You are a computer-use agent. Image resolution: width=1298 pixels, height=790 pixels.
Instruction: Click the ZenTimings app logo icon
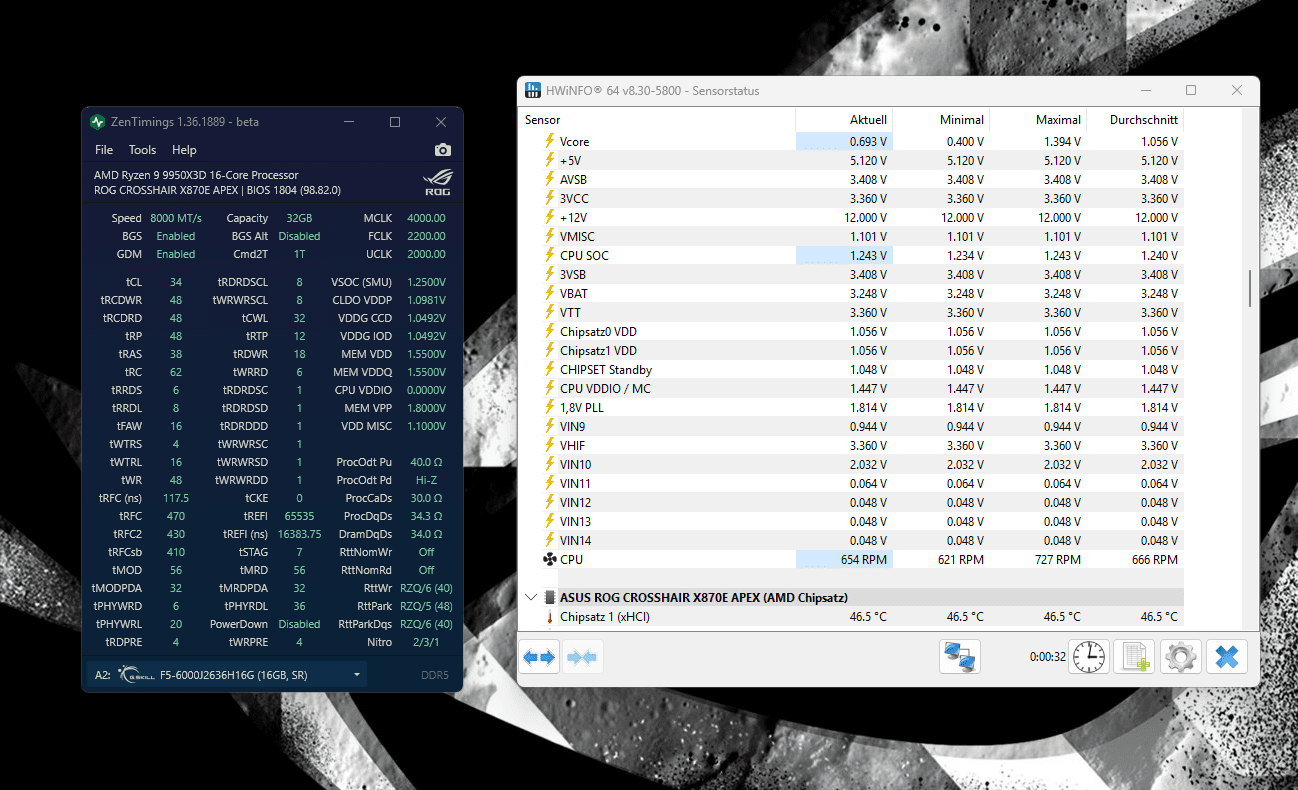click(x=97, y=122)
